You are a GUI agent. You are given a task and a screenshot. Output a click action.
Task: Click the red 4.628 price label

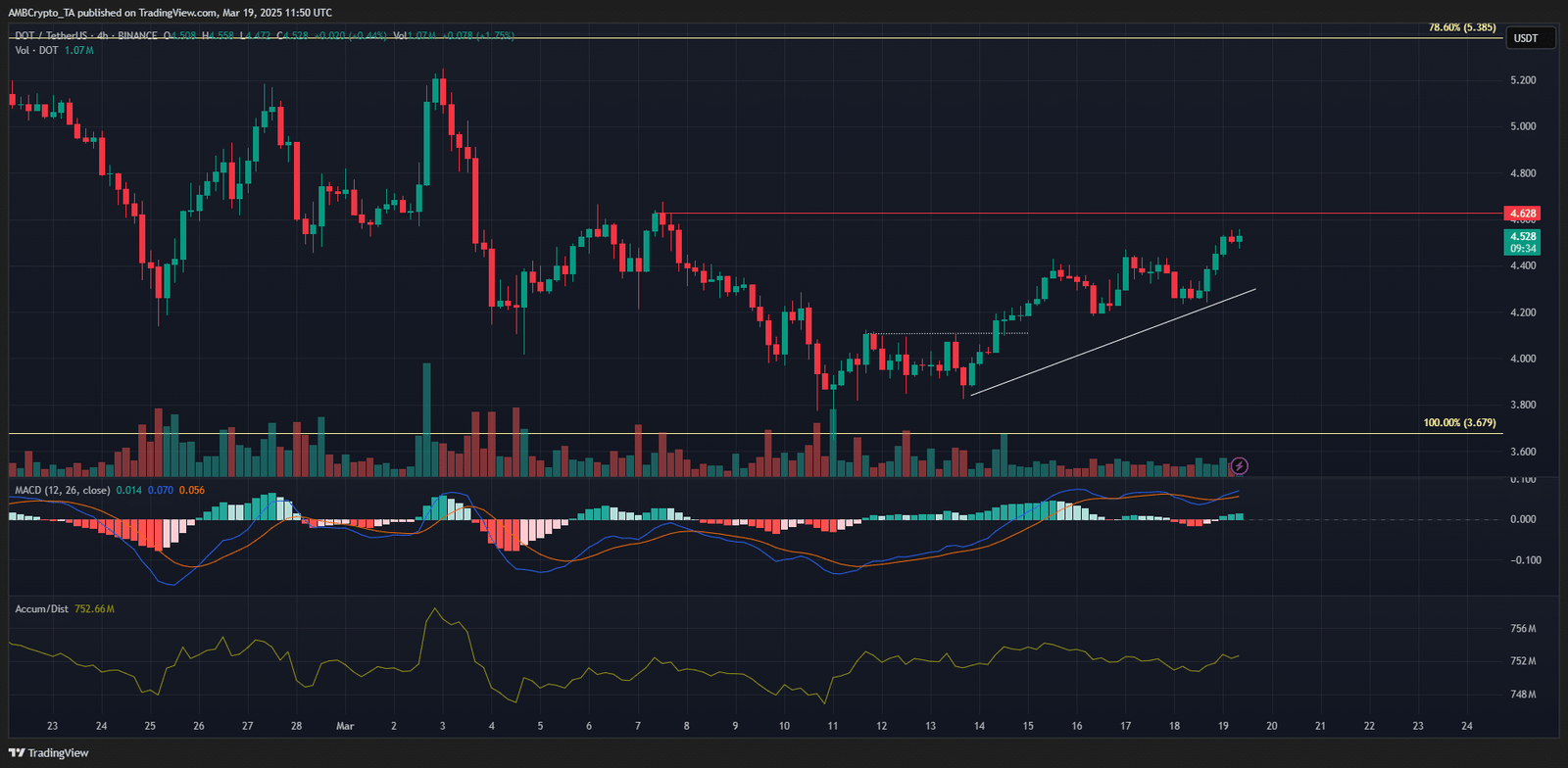pos(1522,214)
